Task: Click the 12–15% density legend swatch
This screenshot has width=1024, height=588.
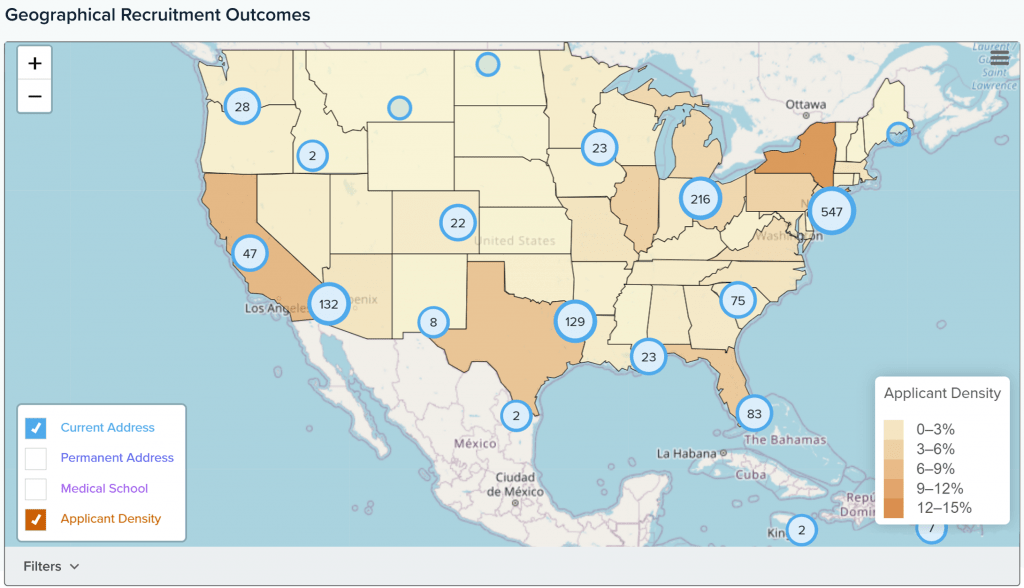Action: [x=895, y=508]
